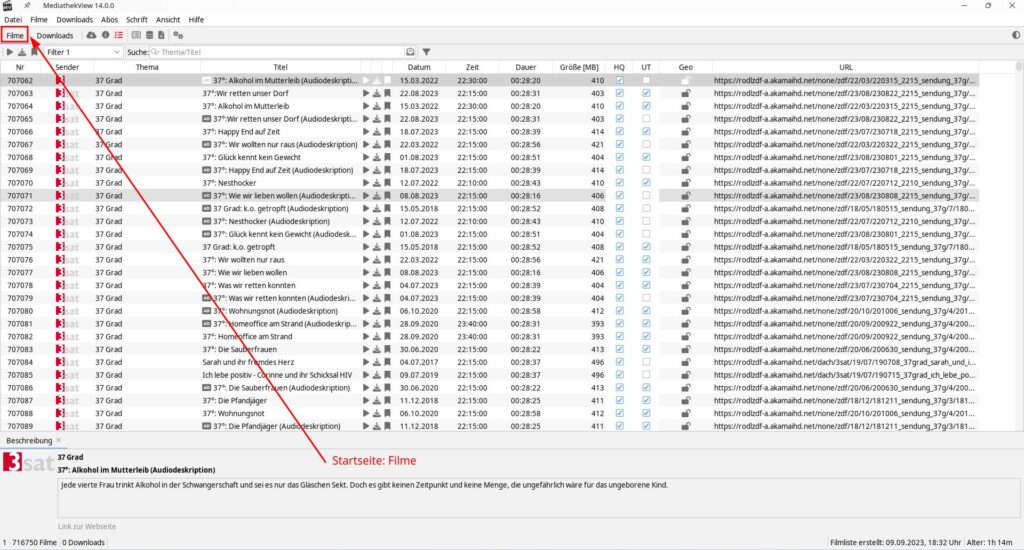Screen dimensions: 1024x550
Task: Toggle HQ checkbox in row 707076
Action: [x=619, y=259]
